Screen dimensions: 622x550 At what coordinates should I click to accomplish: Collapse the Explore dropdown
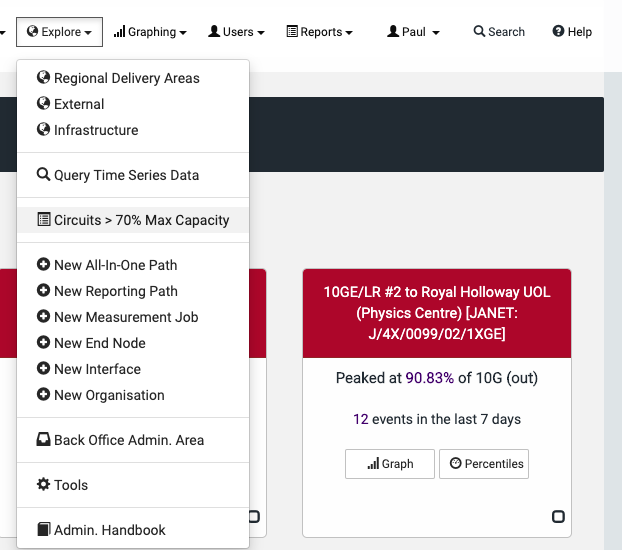point(60,32)
